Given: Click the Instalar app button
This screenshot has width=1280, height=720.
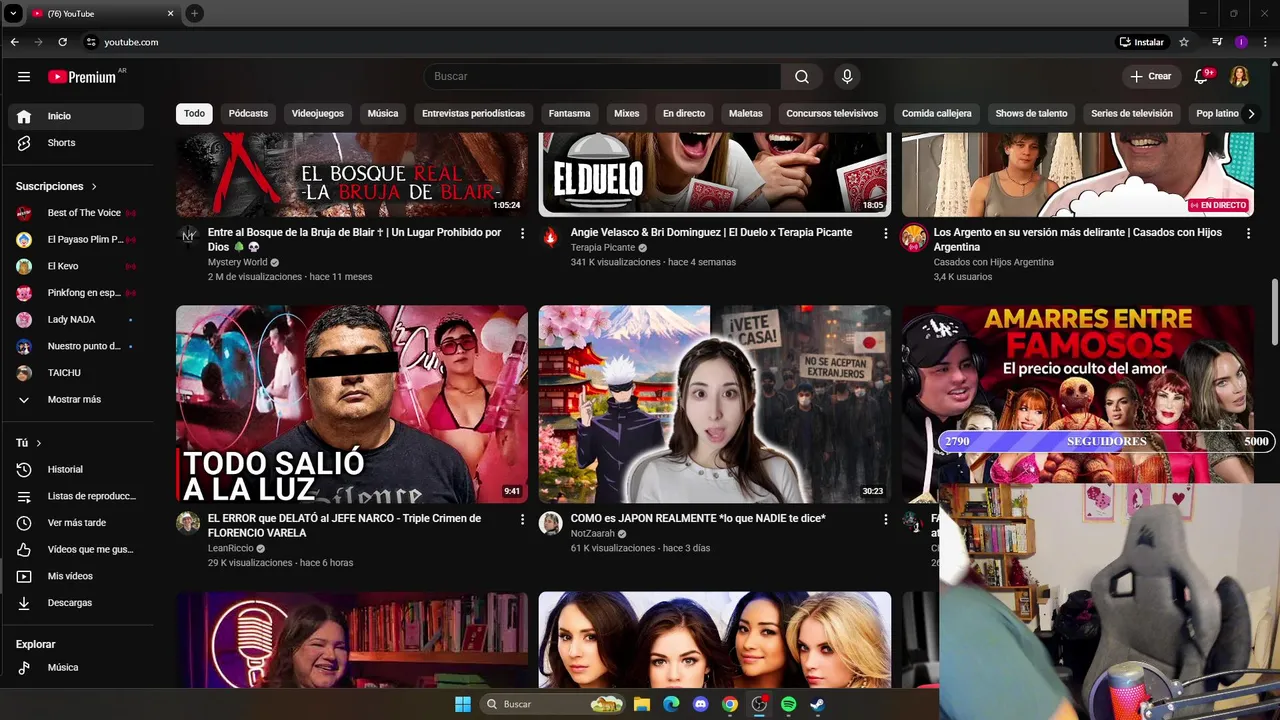Looking at the screenshot, I should pos(1142,42).
